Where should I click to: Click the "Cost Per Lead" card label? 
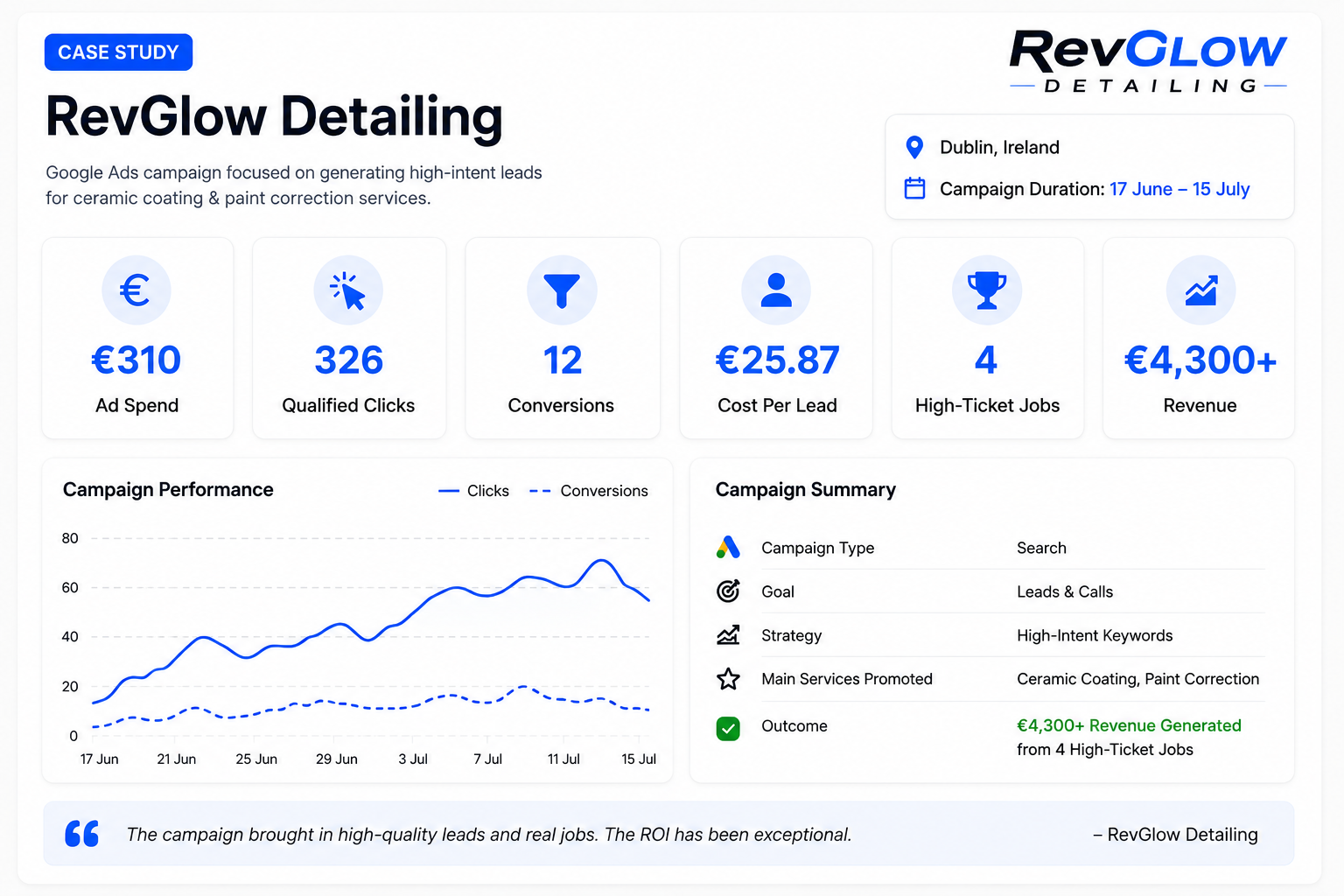pos(777,405)
